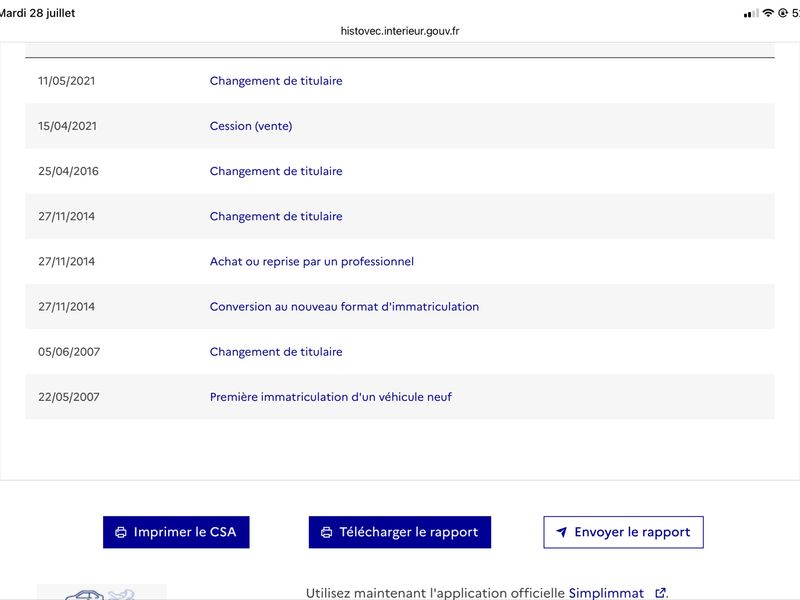The width and height of the screenshot is (800, 600).
Task: Click the paper-plane icon on Envoyer le rapport
Action: click(x=561, y=532)
